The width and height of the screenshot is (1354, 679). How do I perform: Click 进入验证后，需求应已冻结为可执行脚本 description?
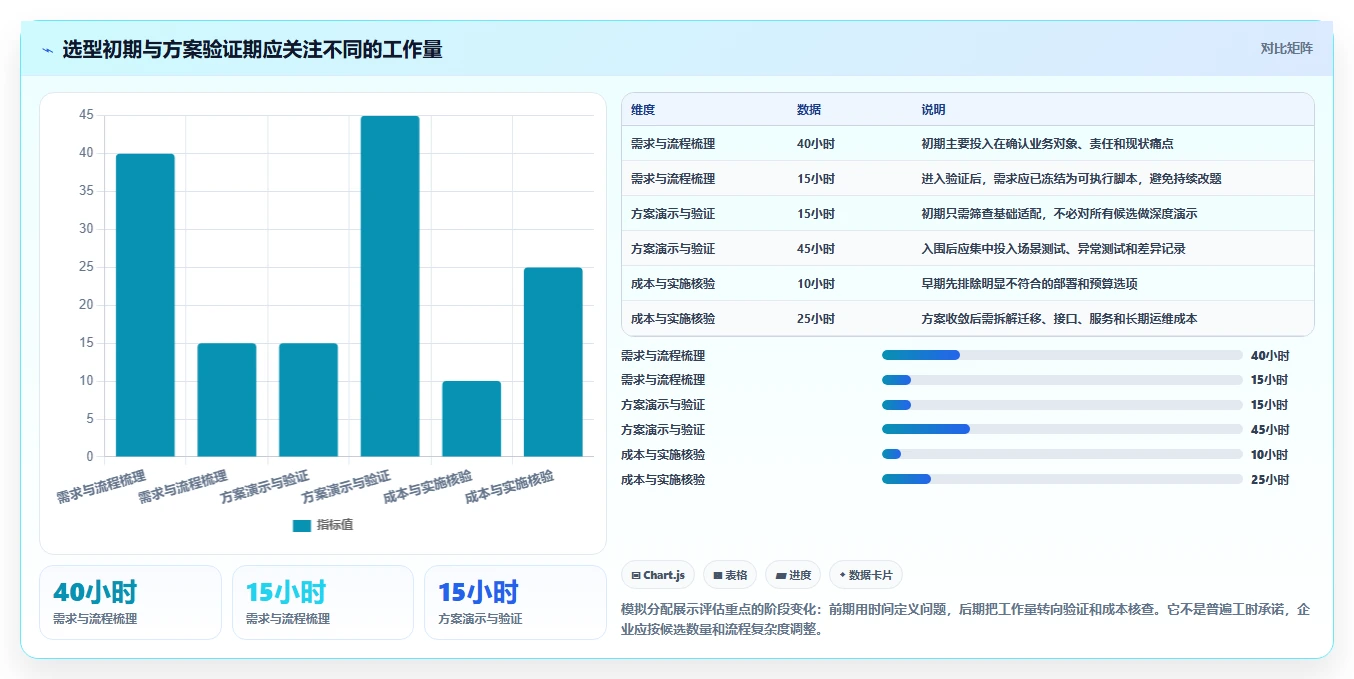click(1071, 179)
